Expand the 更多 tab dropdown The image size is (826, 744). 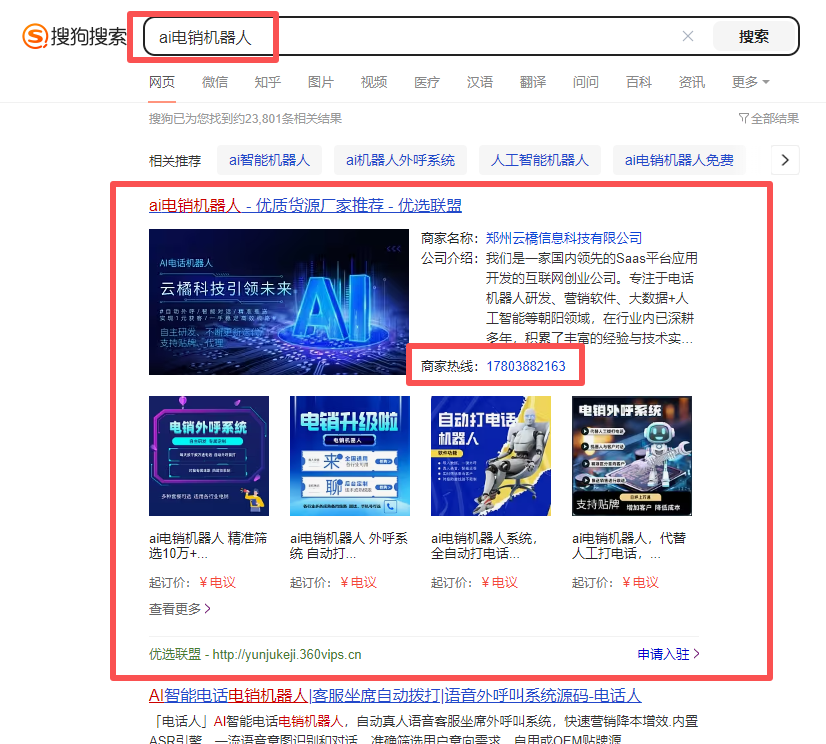pyautogui.click(x=750, y=82)
